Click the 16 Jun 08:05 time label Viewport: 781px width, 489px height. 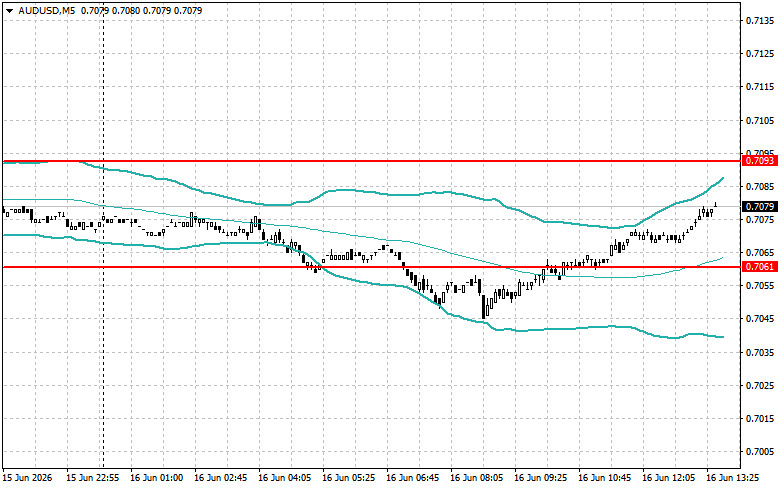click(476, 478)
